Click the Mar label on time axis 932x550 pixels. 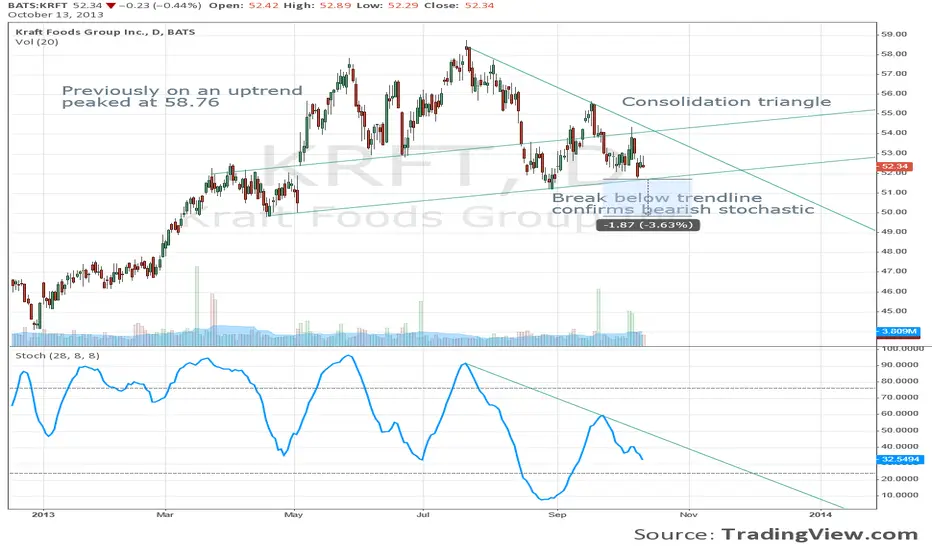coord(165,514)
